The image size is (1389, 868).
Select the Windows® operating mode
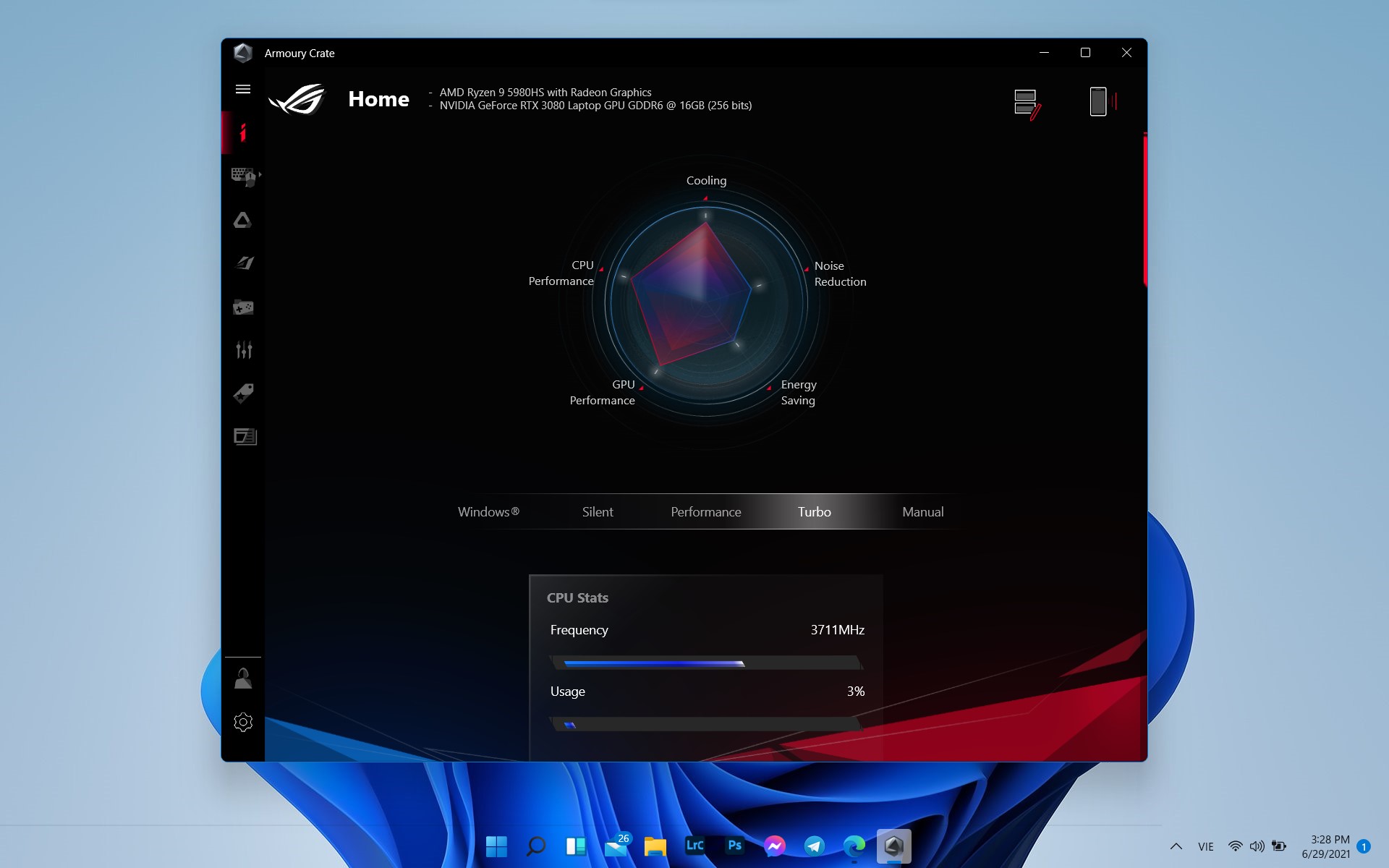(488, 511)
